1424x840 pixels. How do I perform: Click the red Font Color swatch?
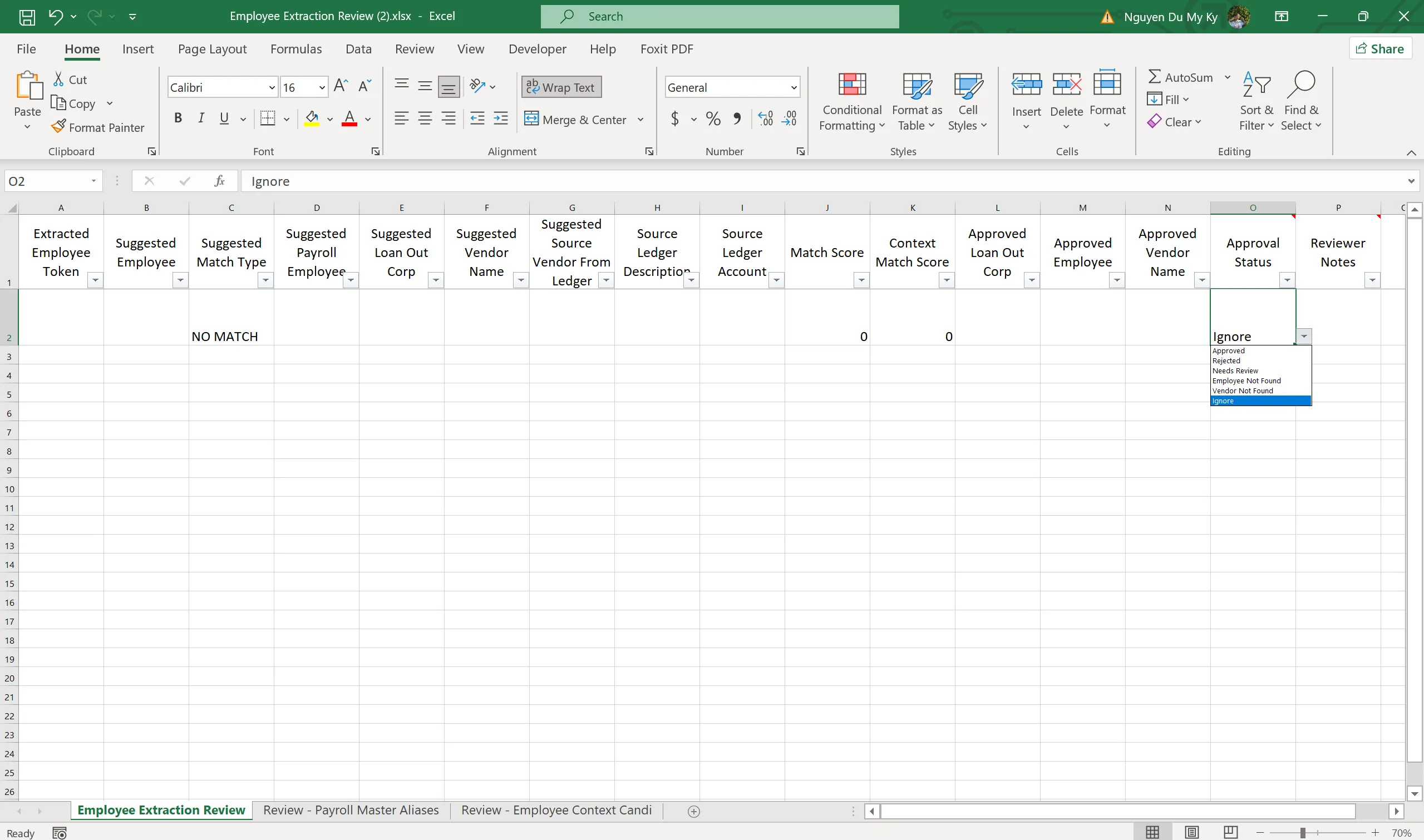pos(349,118)
